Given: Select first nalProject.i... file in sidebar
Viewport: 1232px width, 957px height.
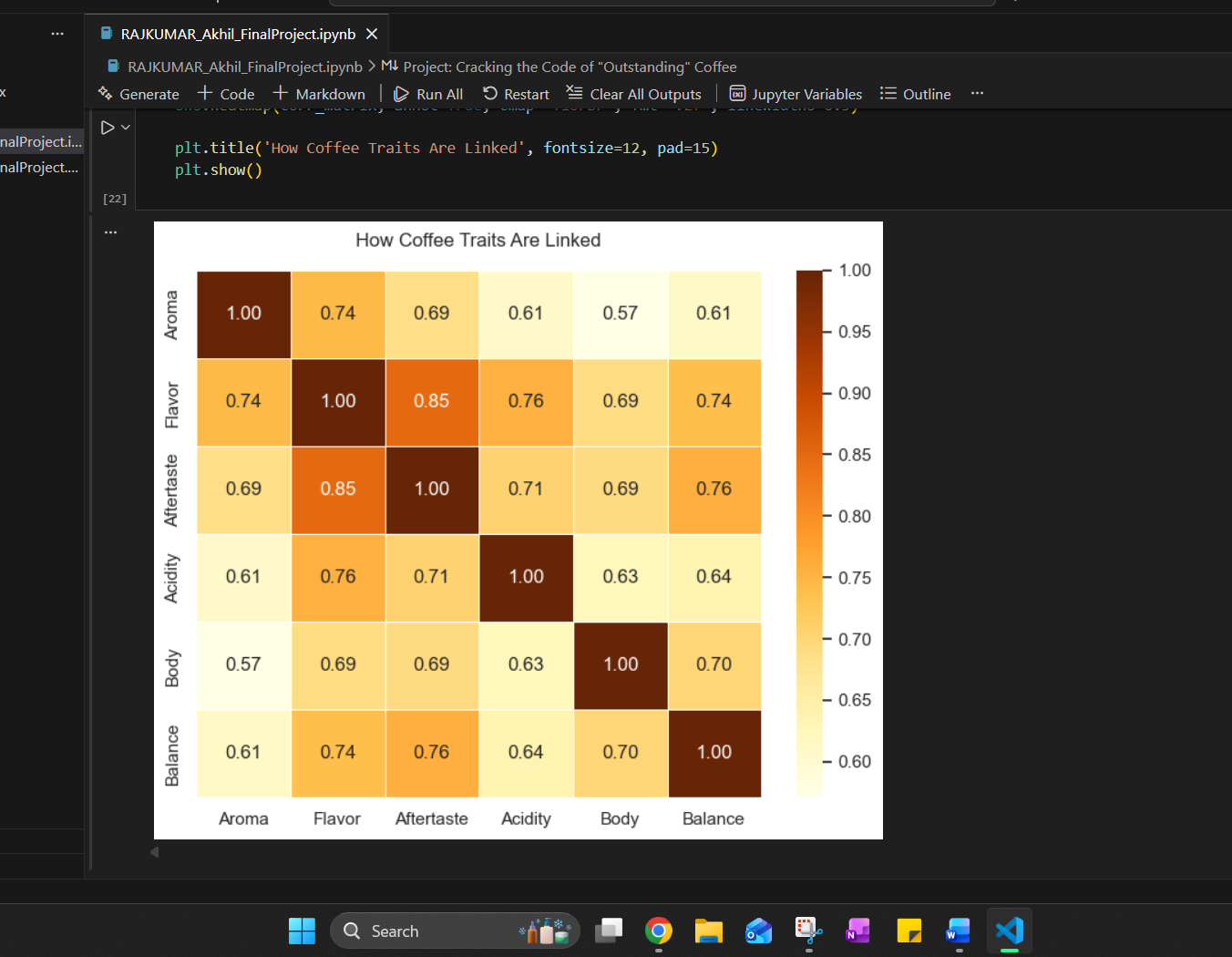Looking at the screenshot, I should pyautogui.click(x=41, y=141).
